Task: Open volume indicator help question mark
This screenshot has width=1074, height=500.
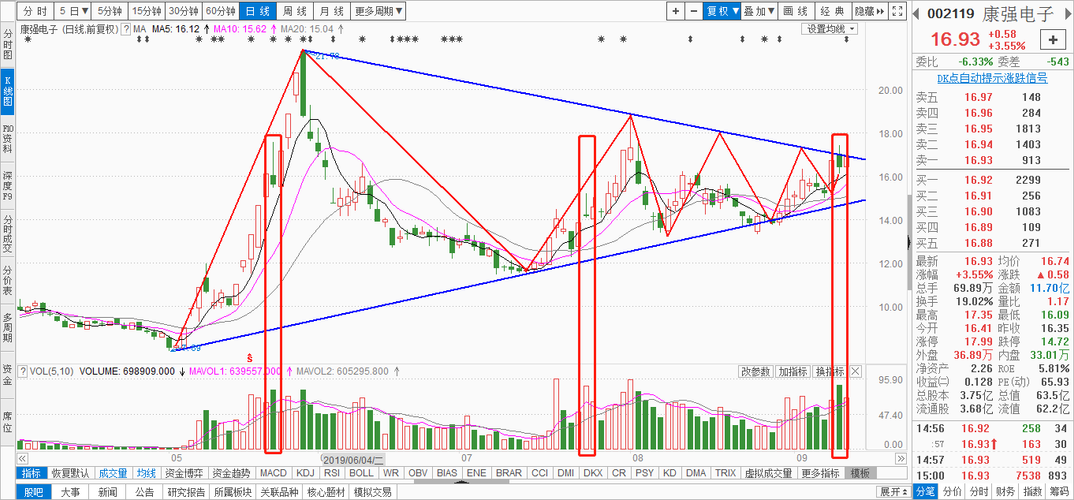Action: pos(25,371)
